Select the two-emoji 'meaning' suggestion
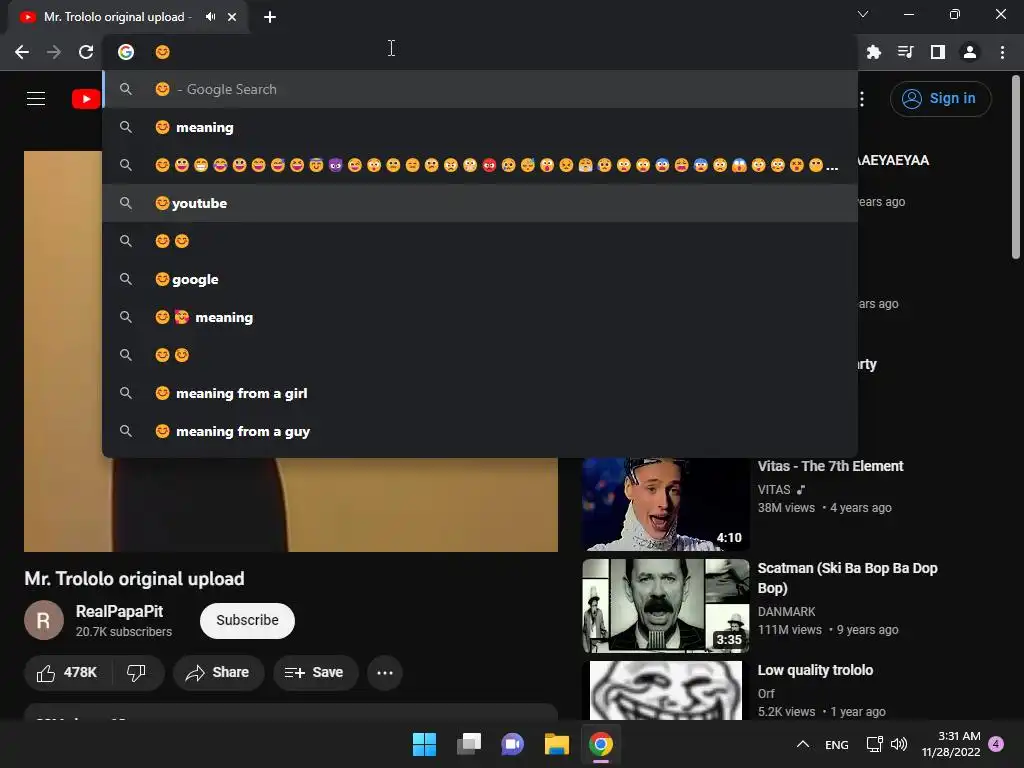The image size is (1024, 768). (x=480, y=317)
